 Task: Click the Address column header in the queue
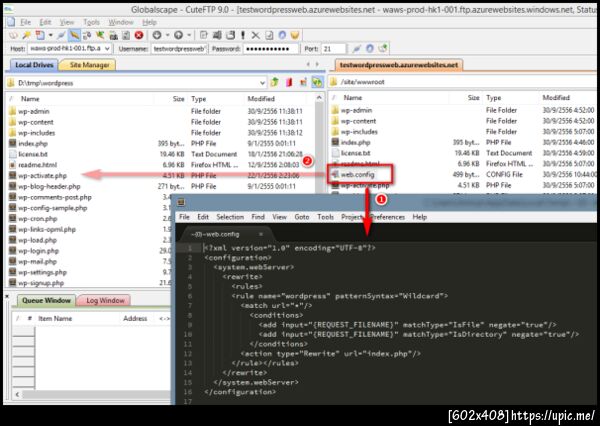pyautogui.click(x=135, y=318)
